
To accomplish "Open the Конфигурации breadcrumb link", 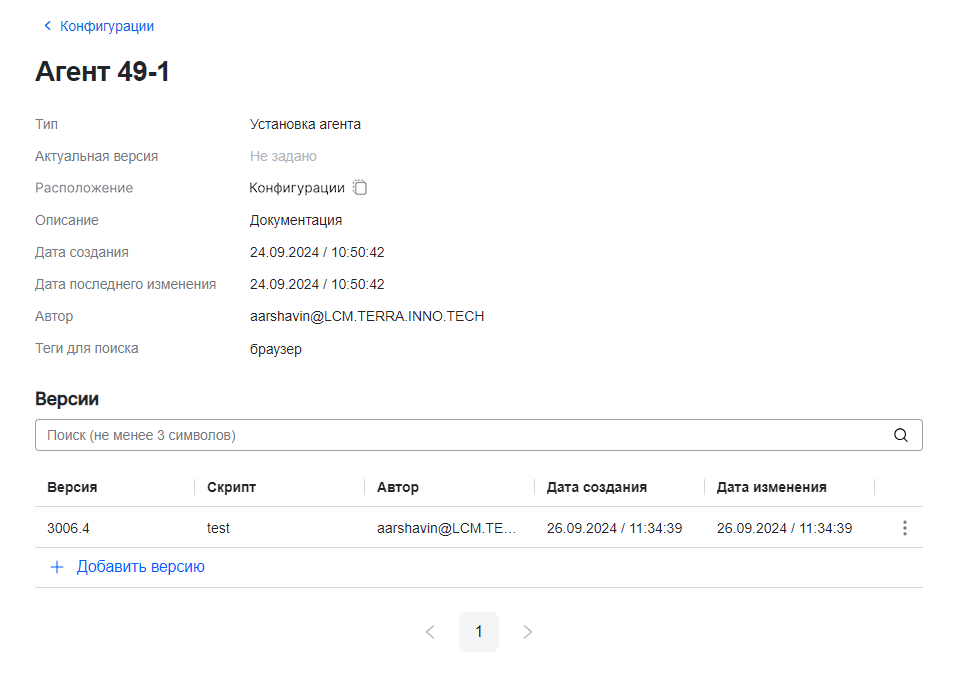I will (104, 25).
